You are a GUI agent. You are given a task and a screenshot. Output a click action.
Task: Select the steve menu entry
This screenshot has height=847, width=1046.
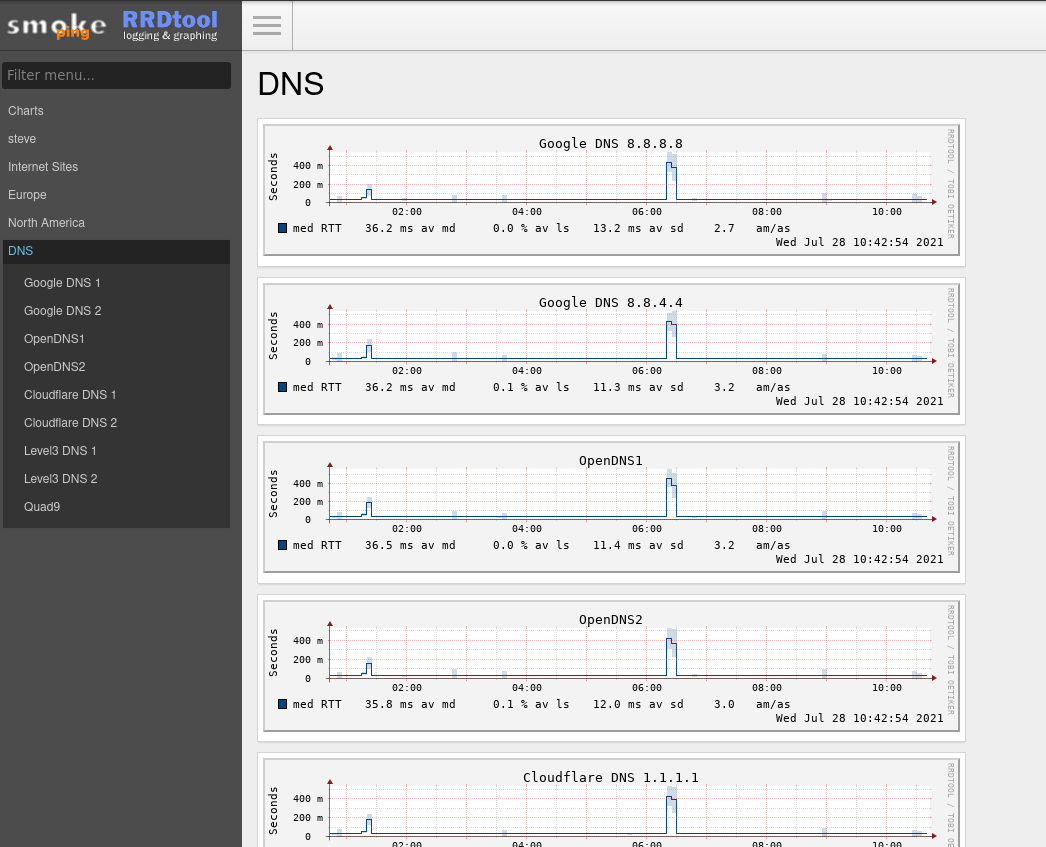(x=22, y=139)
